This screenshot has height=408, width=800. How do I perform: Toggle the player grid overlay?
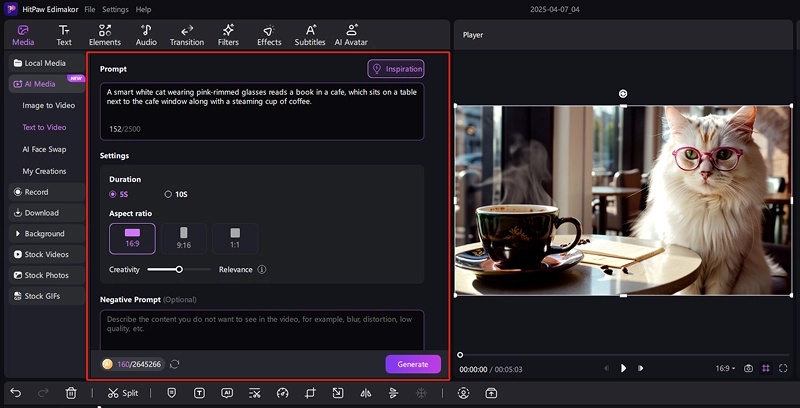pos(766,368)
